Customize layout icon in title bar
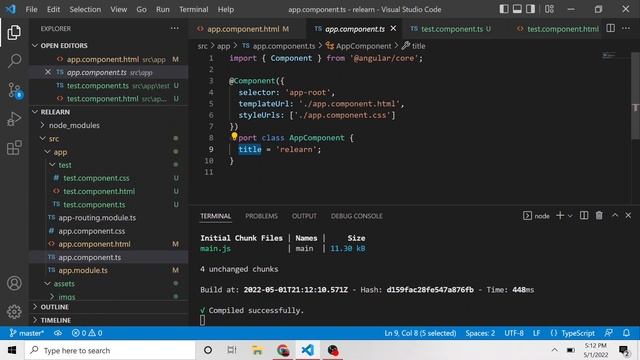Viewport: 640px width, 360px height. (x=549, y=9)
